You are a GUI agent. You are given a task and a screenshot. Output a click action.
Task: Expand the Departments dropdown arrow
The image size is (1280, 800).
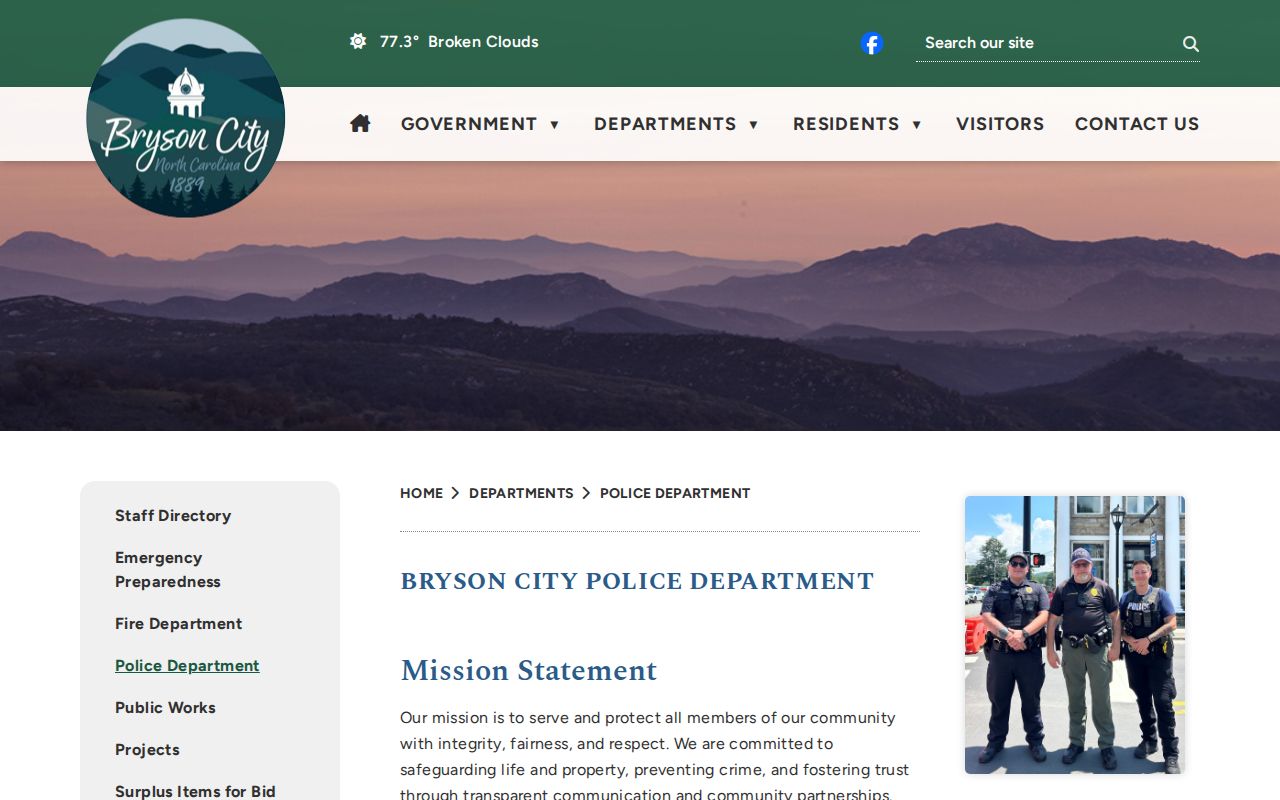click(753, 125)
